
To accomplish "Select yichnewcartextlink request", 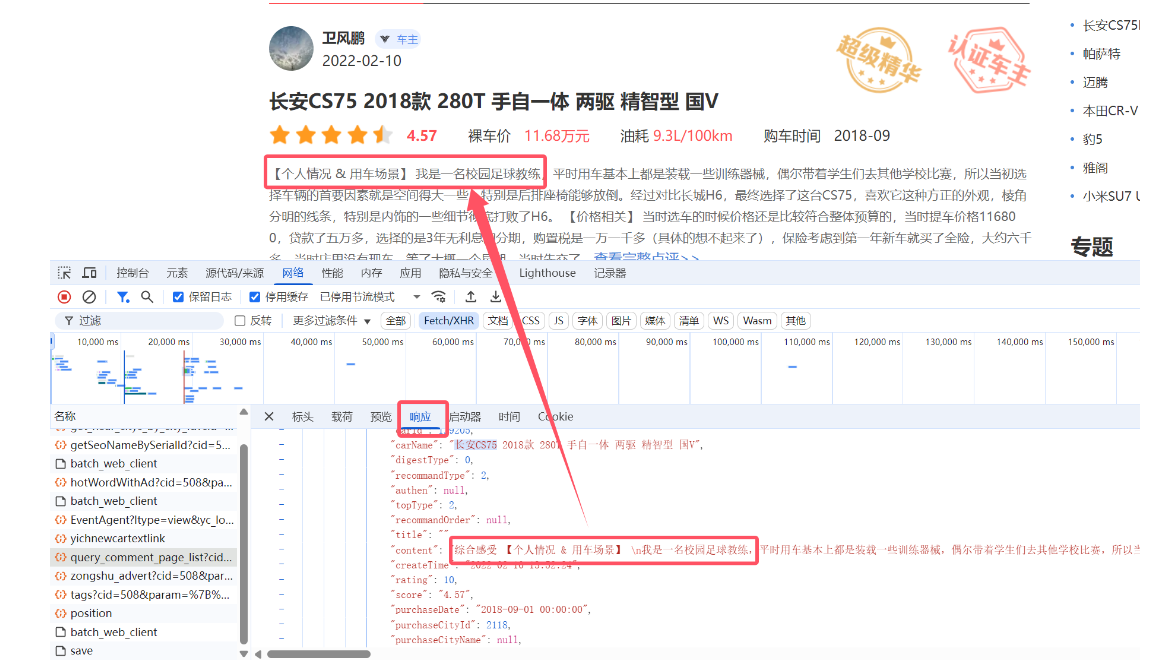I will pyautogui.click(x=145, y=538).
